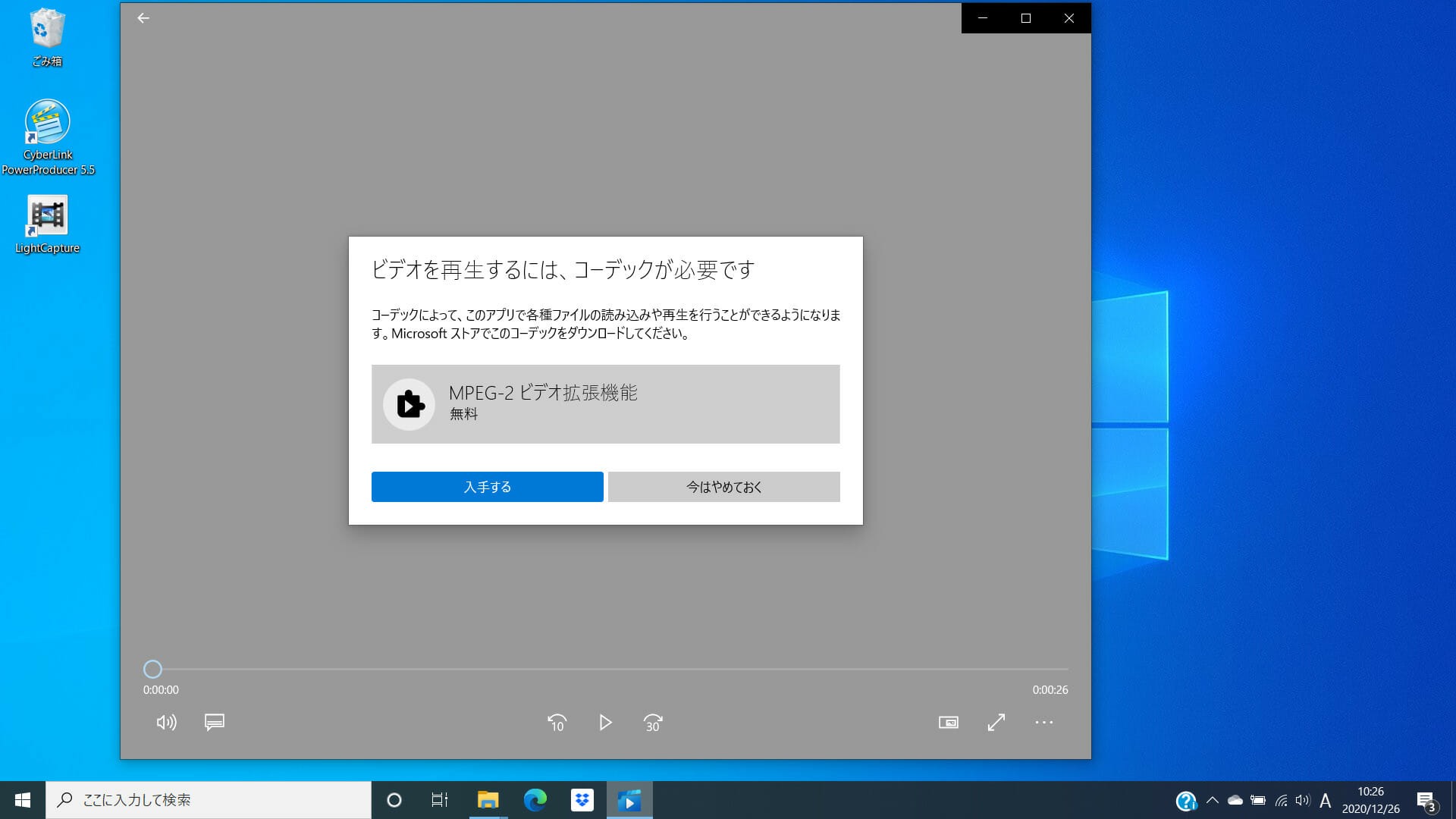
Task: Toggle IME input mode A
Action: tap(1326, 800)
